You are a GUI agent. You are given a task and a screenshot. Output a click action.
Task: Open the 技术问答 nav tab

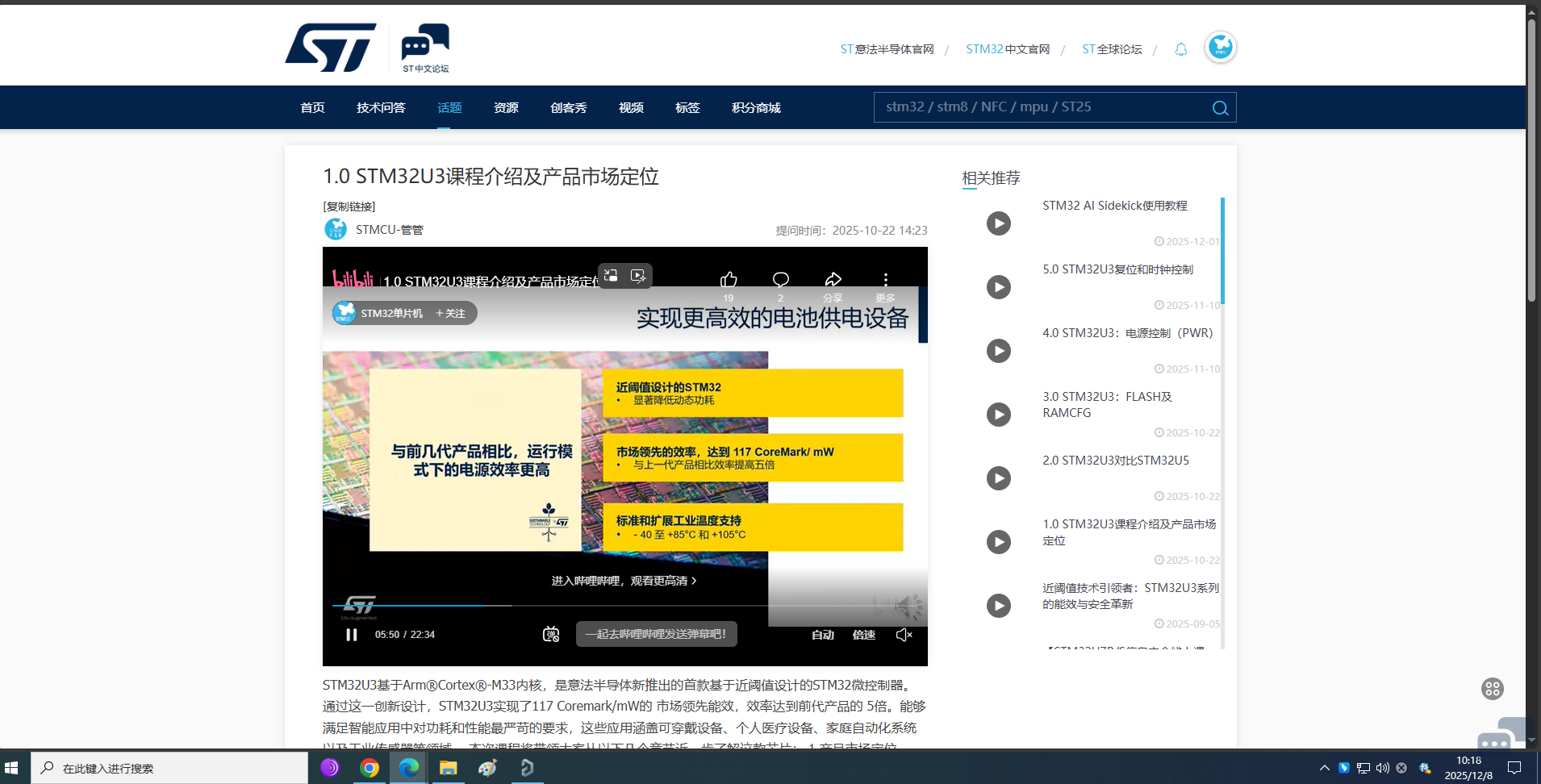click(x=381, y=107)
